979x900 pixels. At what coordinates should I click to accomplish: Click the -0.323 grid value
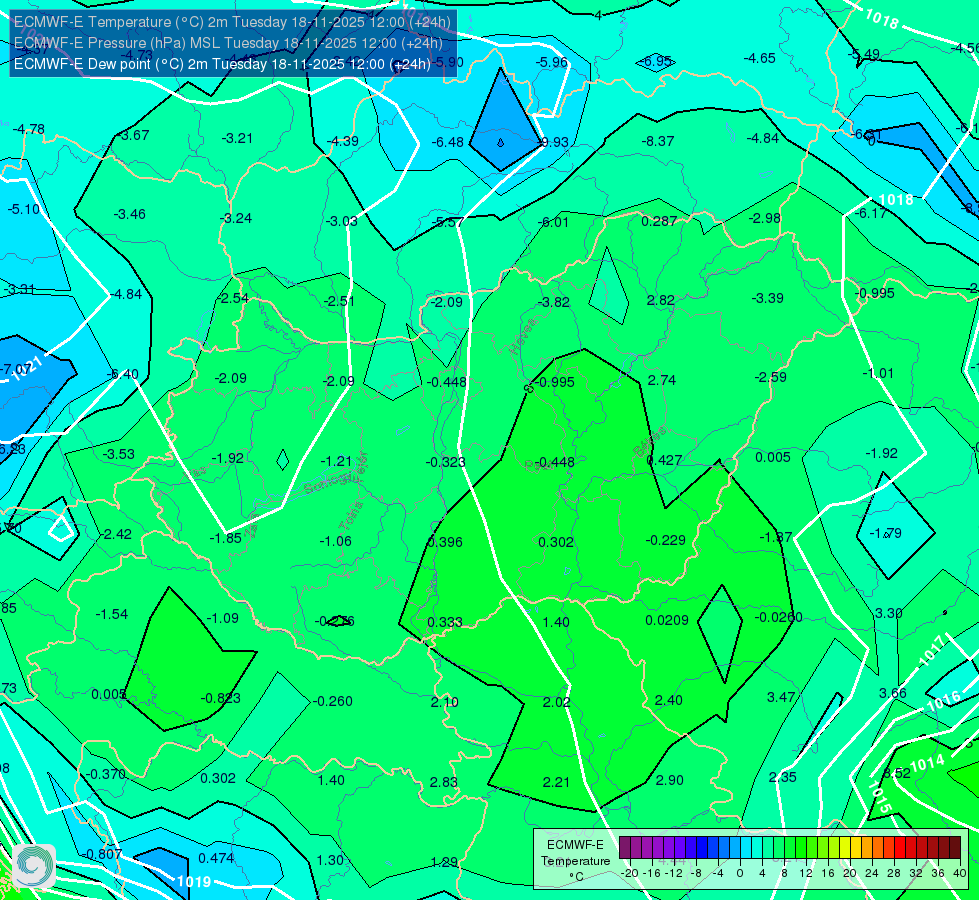[x=445, y=462]
